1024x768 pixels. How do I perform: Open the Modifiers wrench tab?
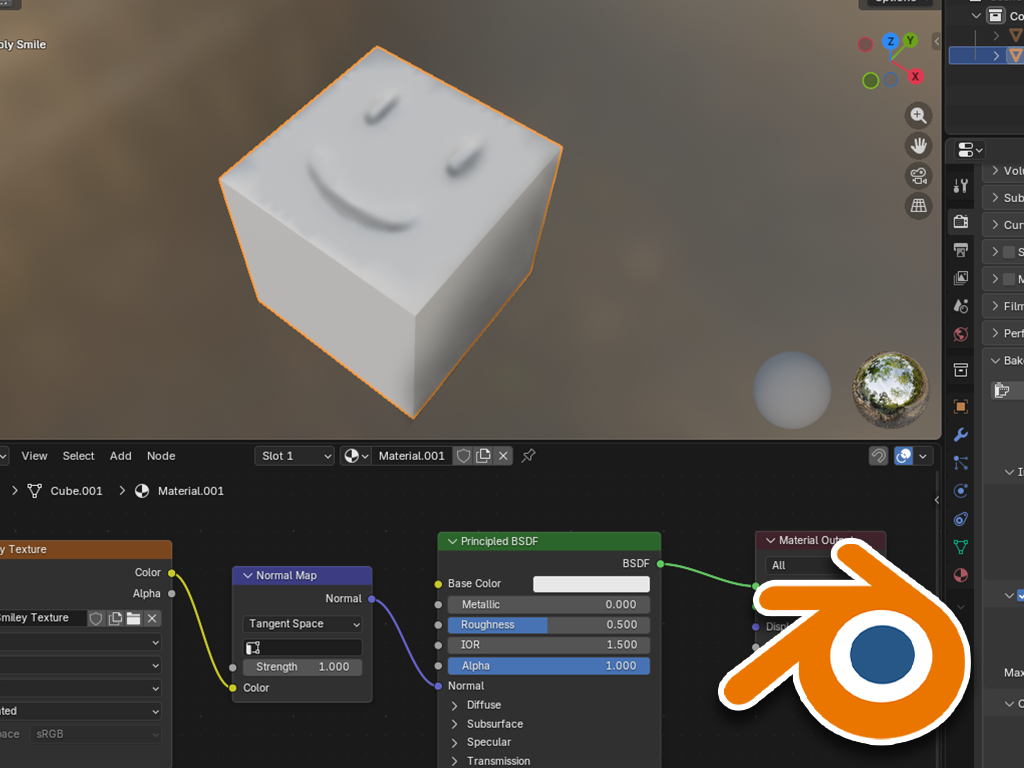[x=961, y=434]
